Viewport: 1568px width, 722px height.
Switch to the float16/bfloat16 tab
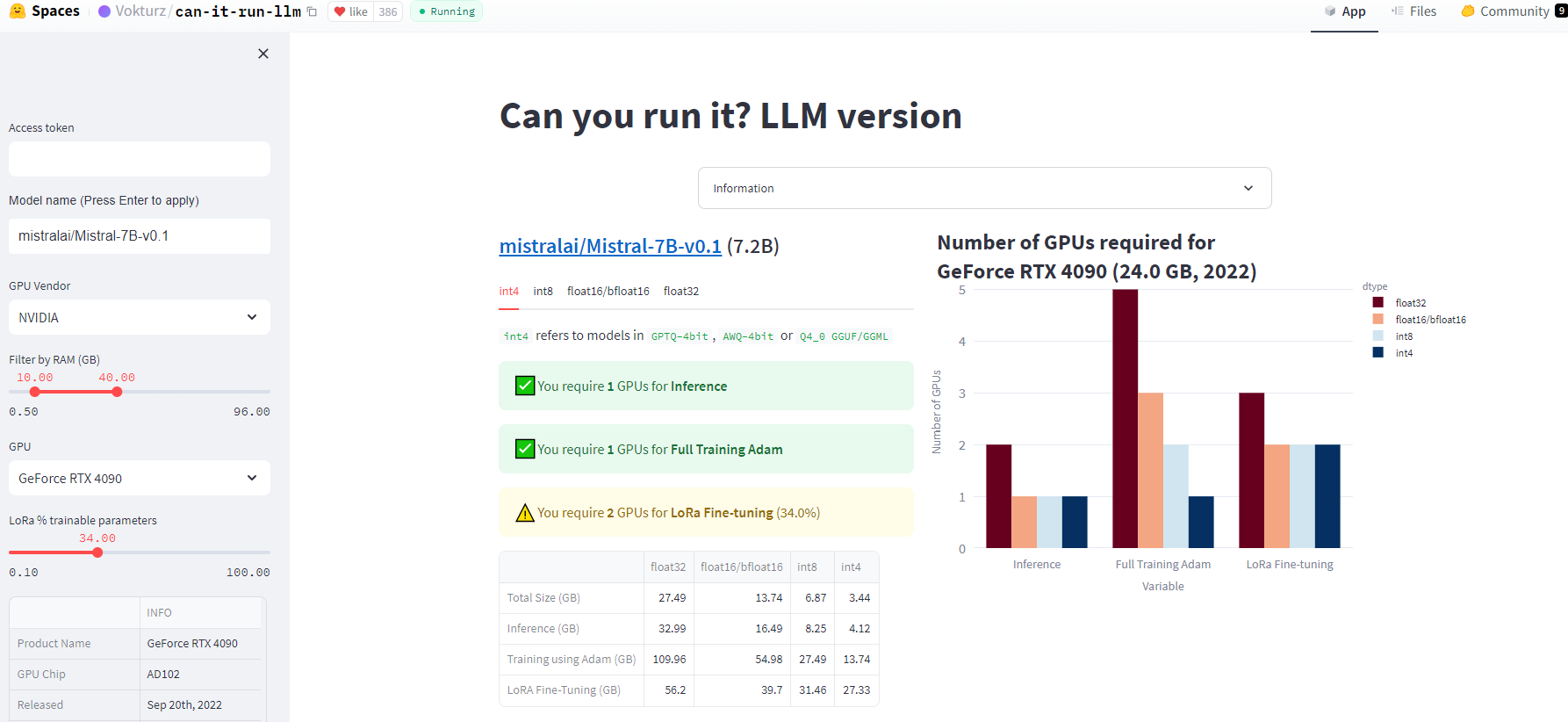coord(608,291)
